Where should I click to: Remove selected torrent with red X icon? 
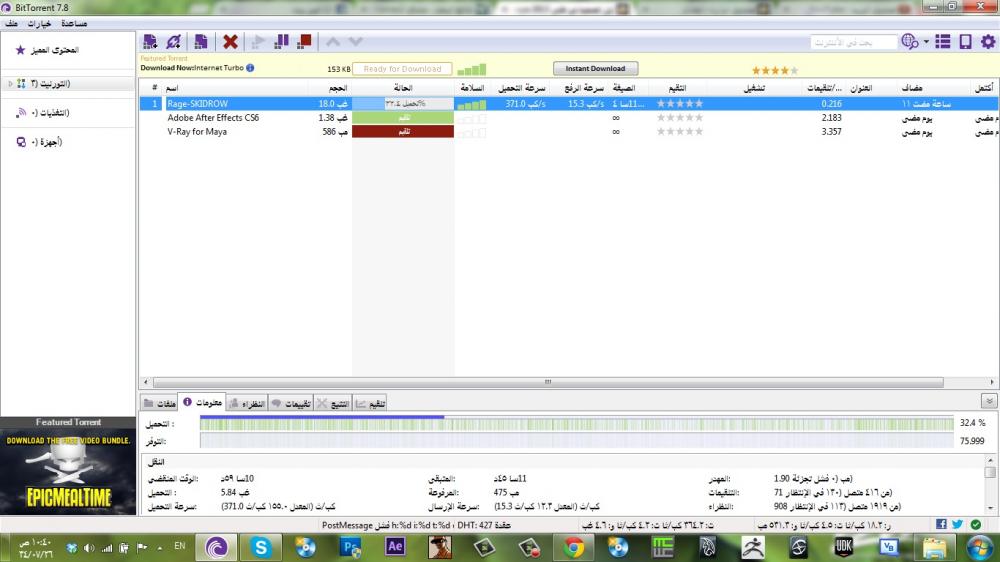click(230, 42)
